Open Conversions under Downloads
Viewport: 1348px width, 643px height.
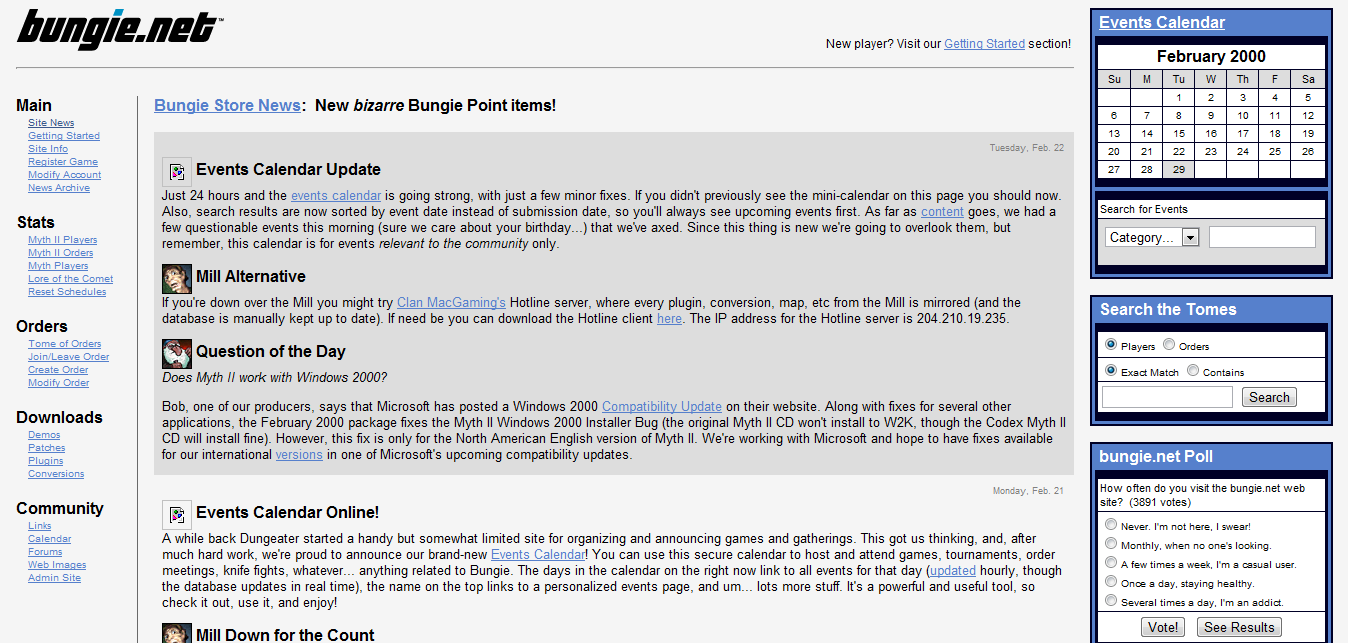click(56, 474)
